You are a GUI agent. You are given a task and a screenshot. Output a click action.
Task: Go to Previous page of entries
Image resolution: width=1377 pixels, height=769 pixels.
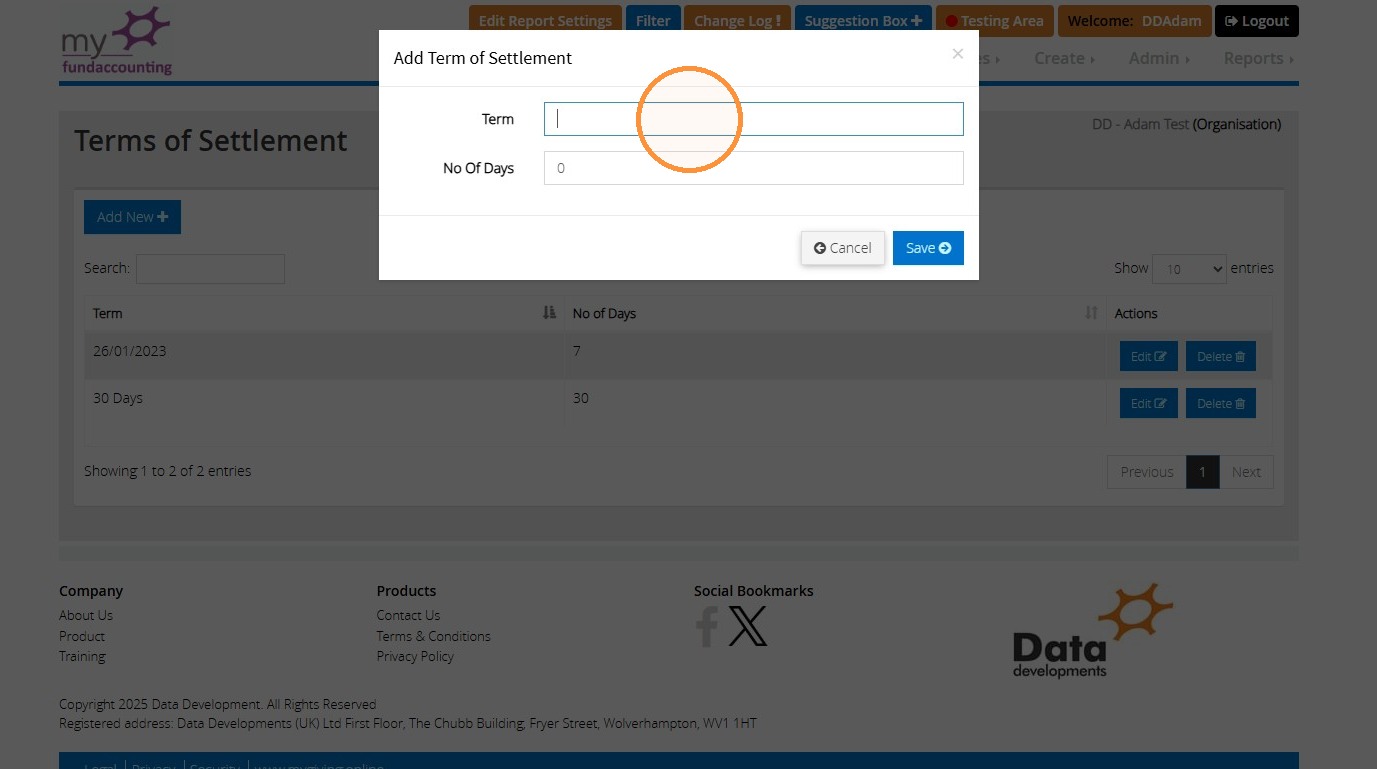coord(1147,472)
